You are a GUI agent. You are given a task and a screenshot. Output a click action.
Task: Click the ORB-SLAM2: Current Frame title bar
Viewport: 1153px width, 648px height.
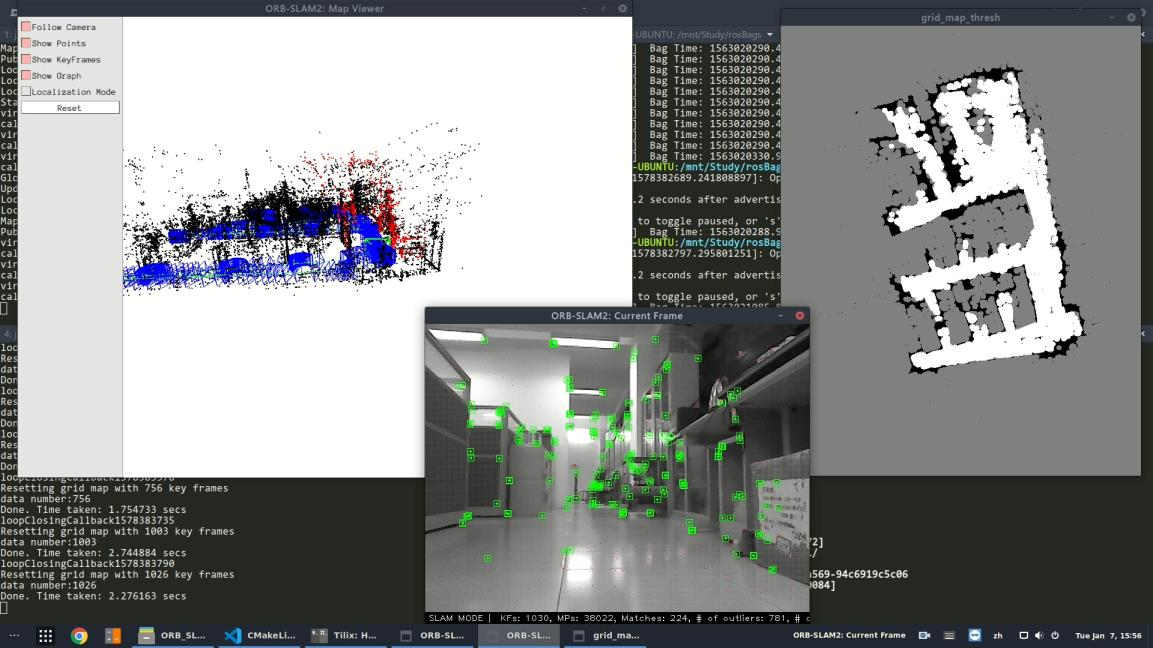click(x=617, y=316)
